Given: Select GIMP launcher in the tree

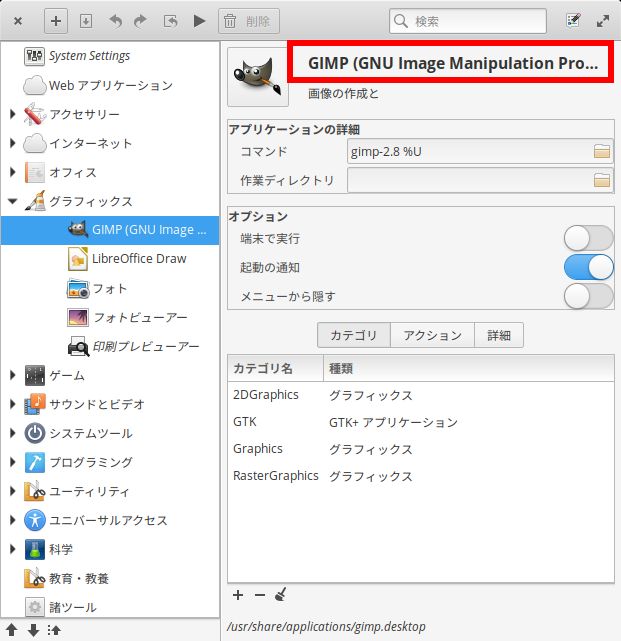Looking at the screenshot, I should (x=110, y=230).
